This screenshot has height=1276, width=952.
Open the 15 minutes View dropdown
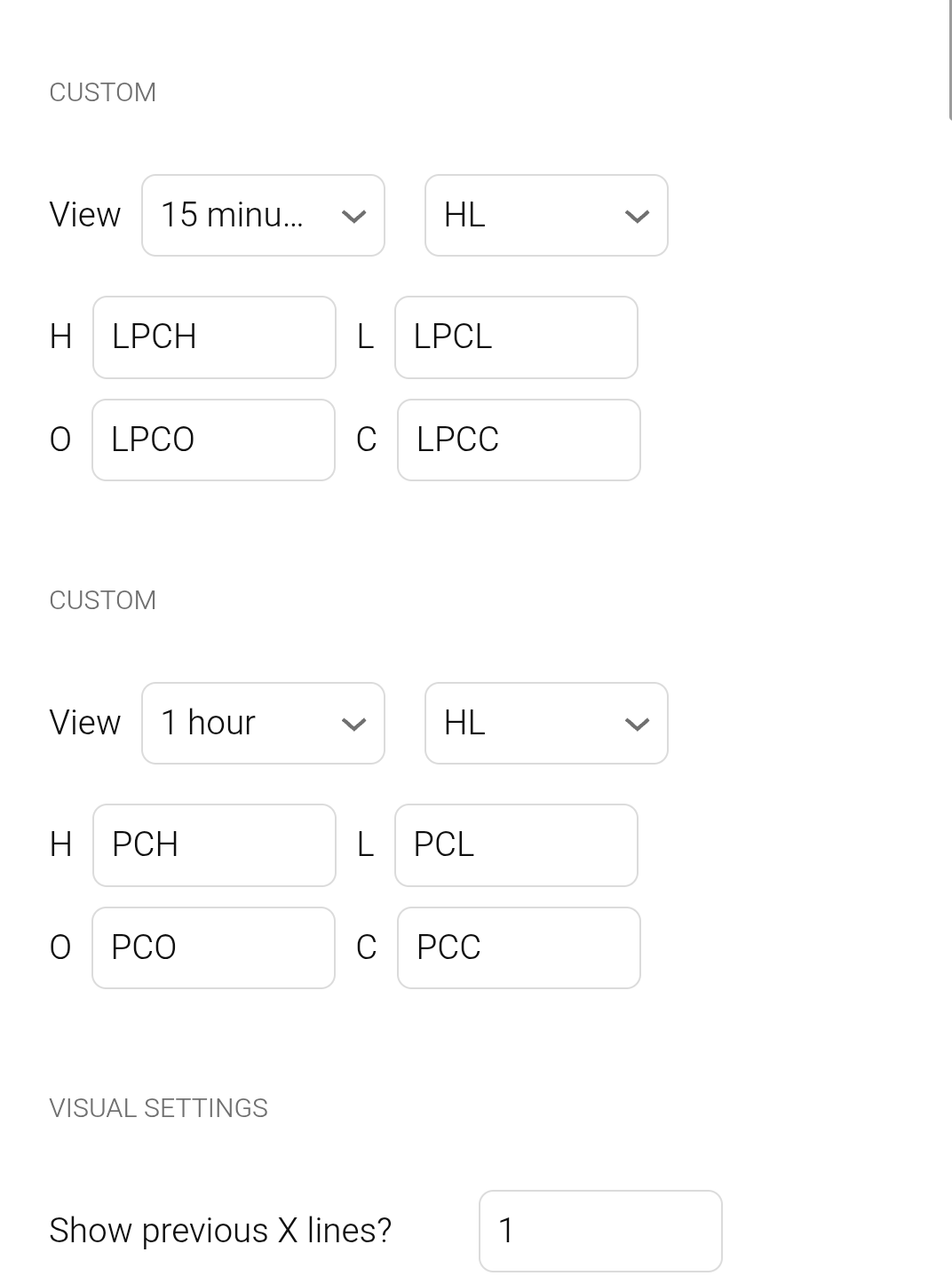point(263,215)
